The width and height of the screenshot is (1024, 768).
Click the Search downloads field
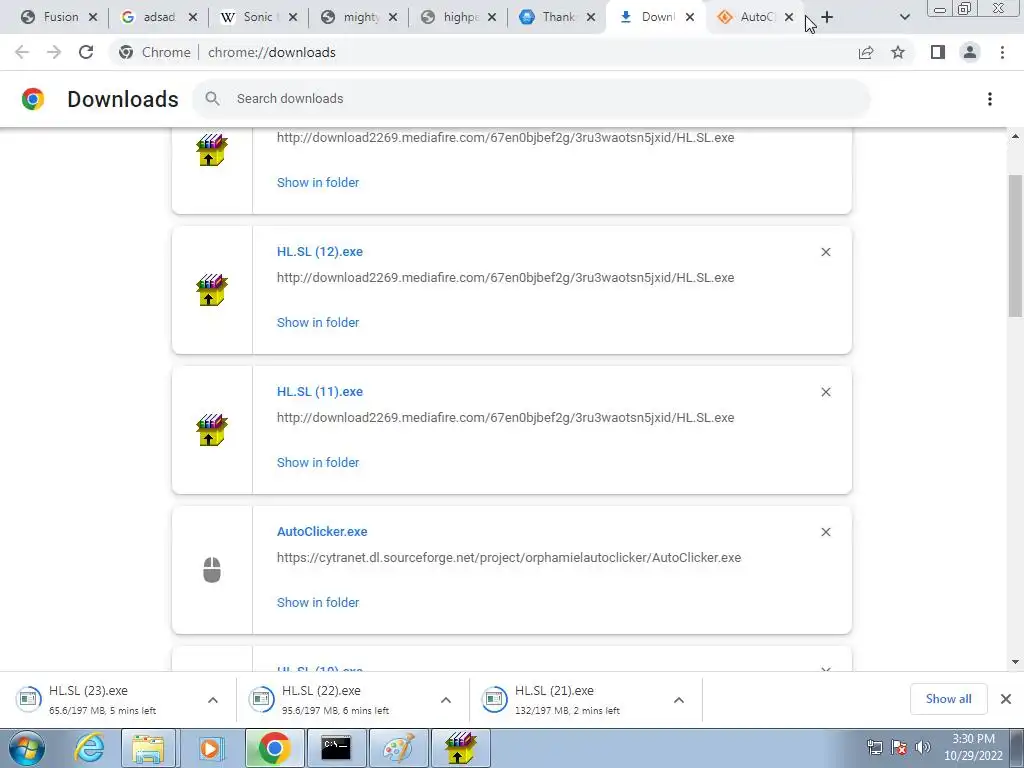[532, 99]
